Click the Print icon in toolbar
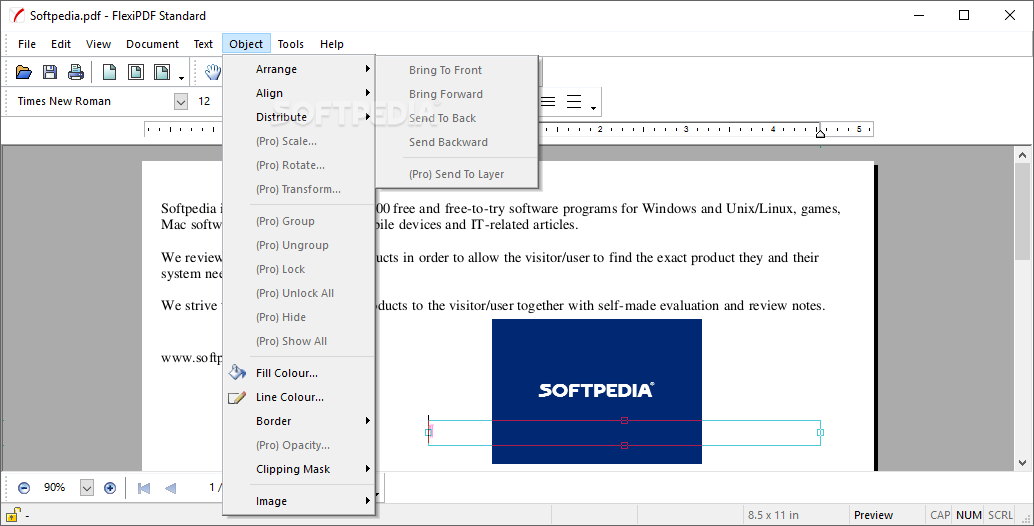Image resolution: width=1034 pixels, height=526 pixels. pyautogui.click(x=76, y=72)
